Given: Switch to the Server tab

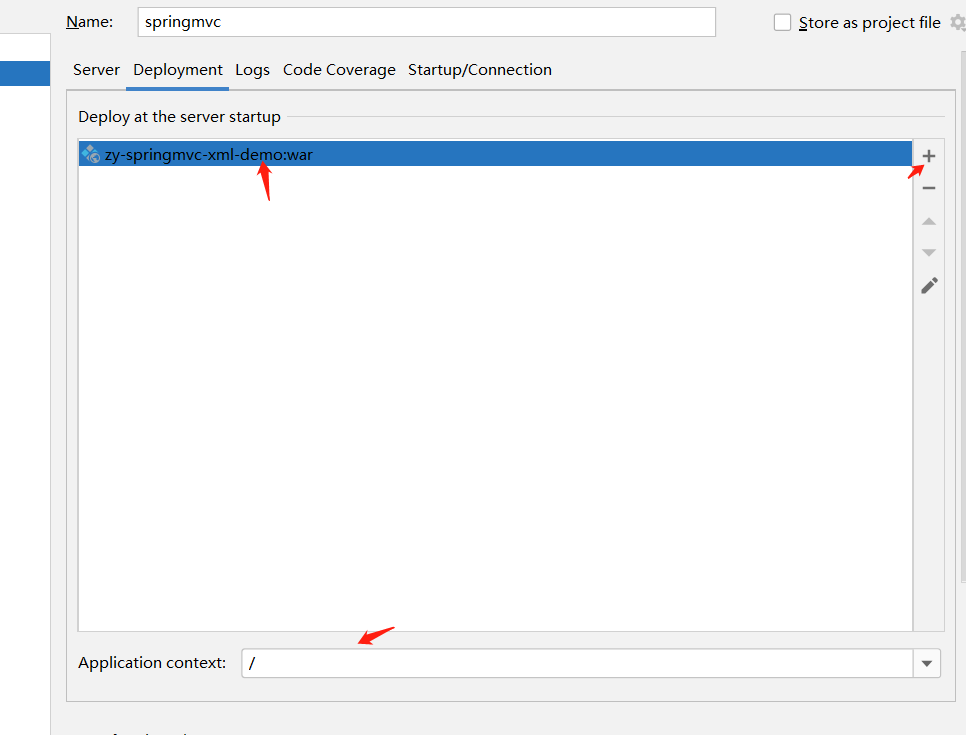Looking at the screenshot, I should pos(96,70).
